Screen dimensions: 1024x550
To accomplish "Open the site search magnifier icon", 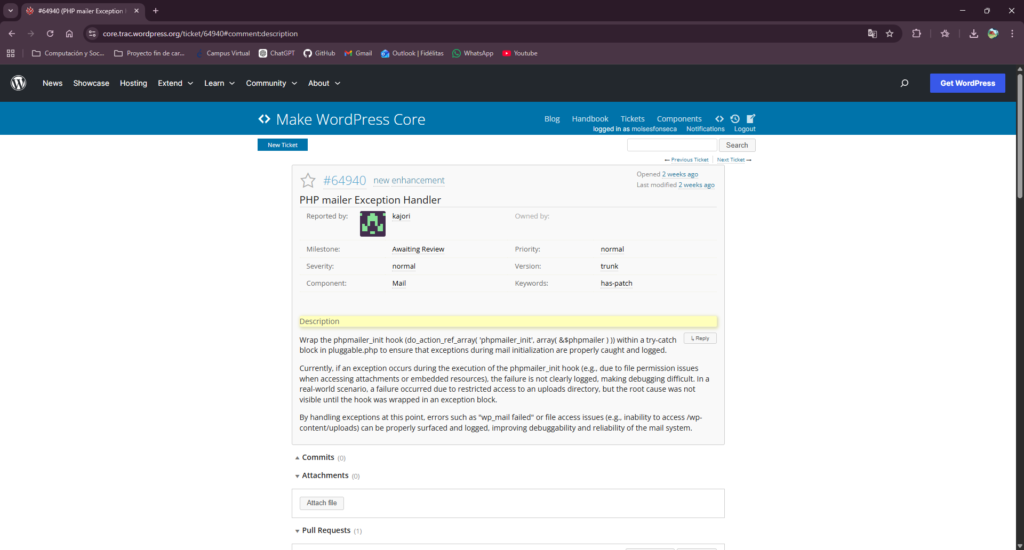I will point(904,83).
